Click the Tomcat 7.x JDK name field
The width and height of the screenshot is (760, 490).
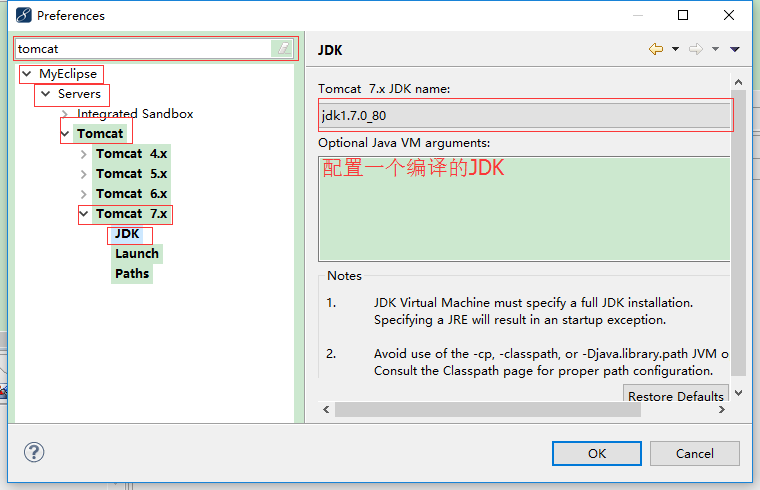pyautogui.click(x=525, y=115)
